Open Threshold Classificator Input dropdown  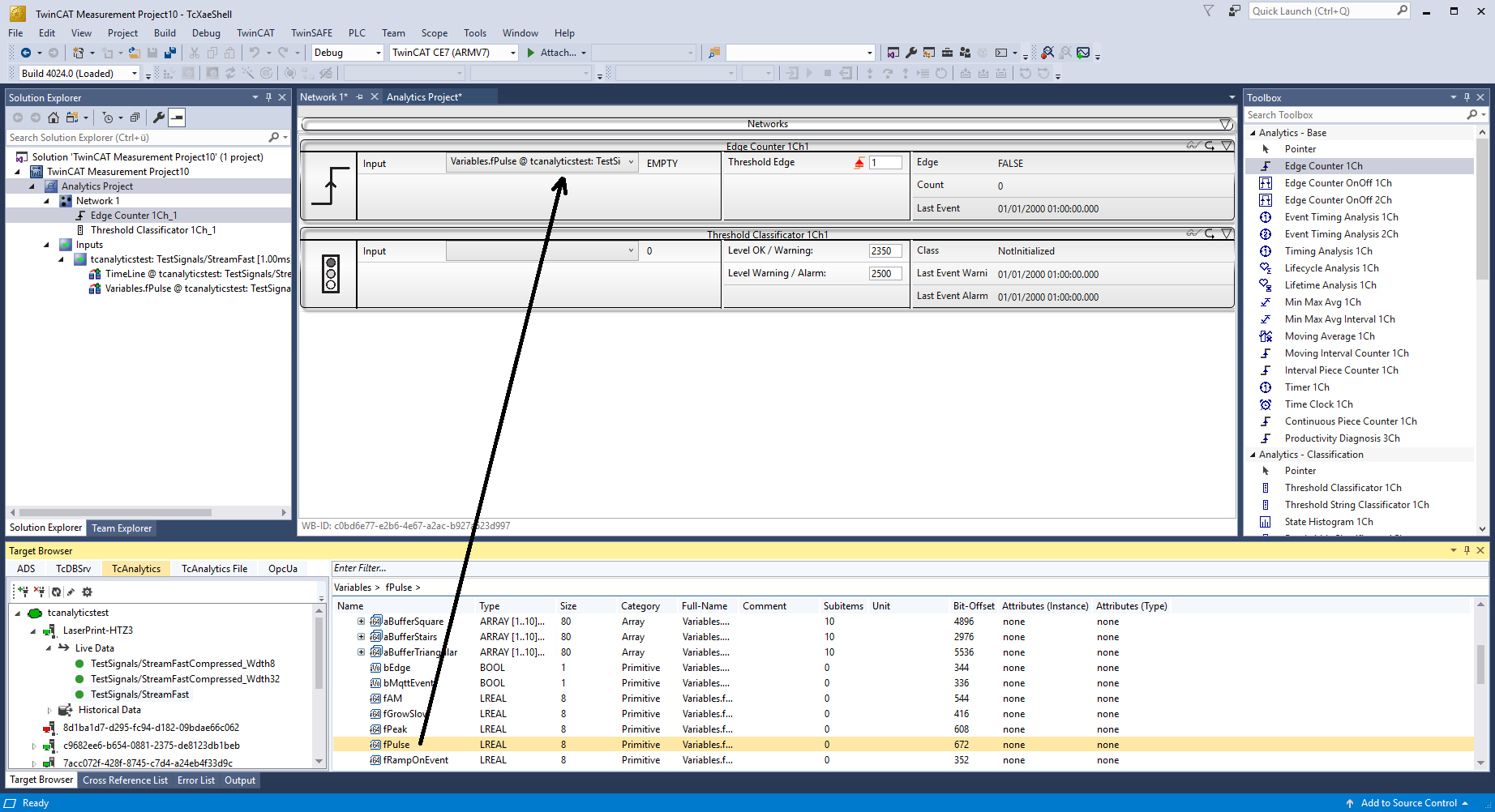630,251
